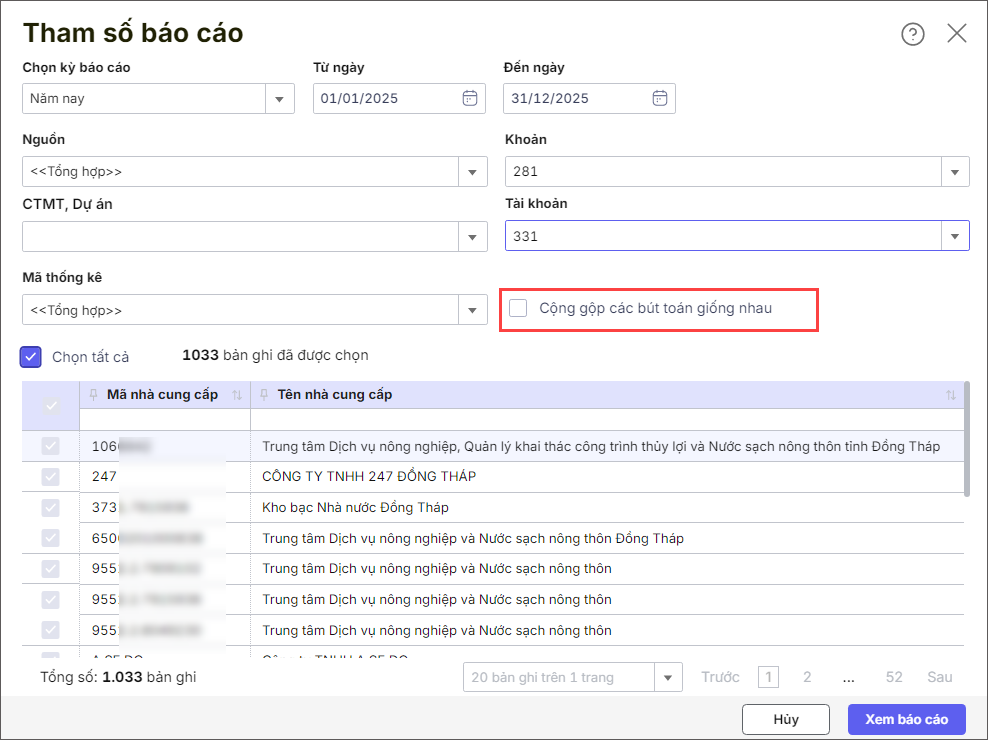Enable Cộng gộp các bút toán giống nhau
This screenshot has width=988, height=740.
[518, 308]
